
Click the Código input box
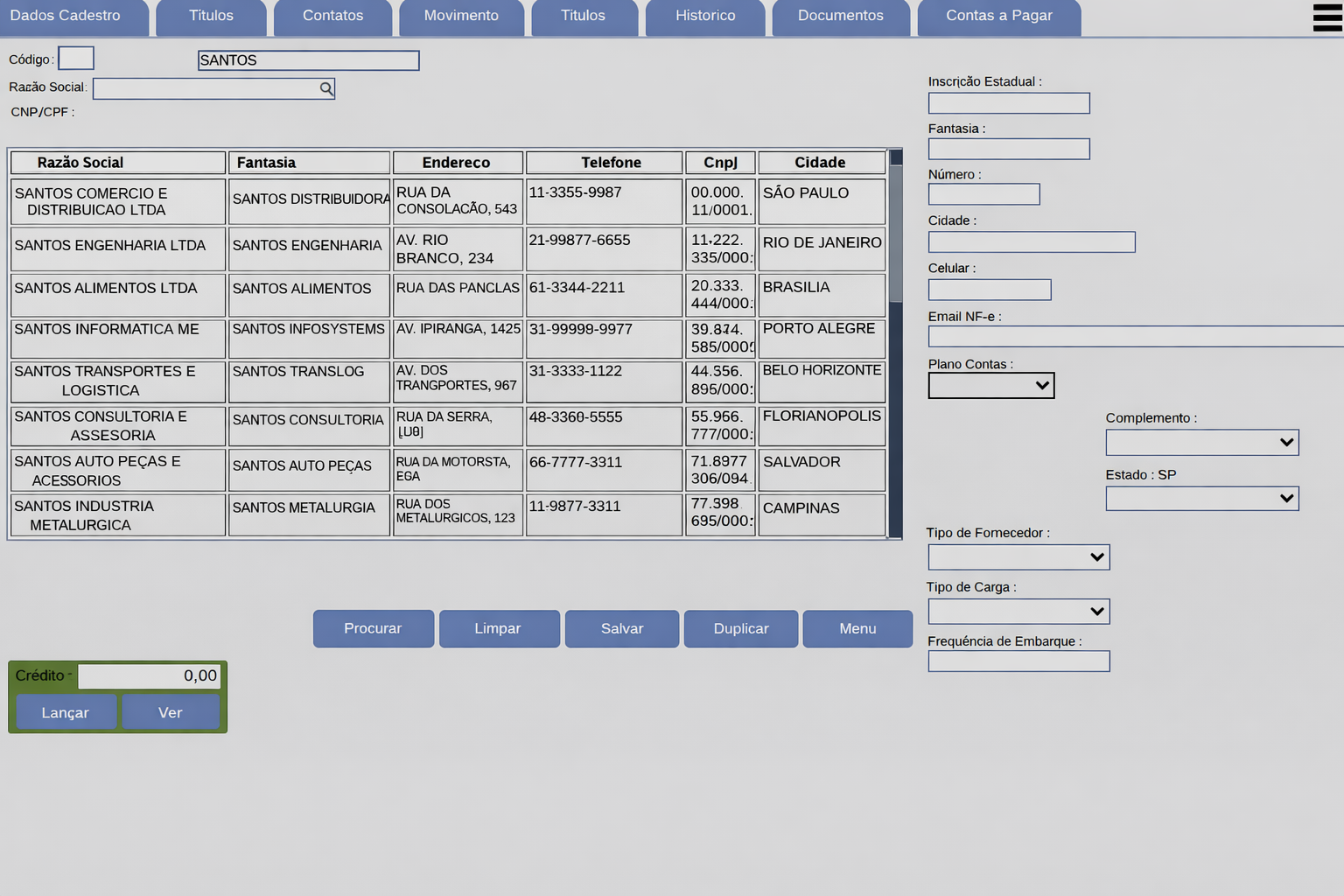tap(76, 59)
